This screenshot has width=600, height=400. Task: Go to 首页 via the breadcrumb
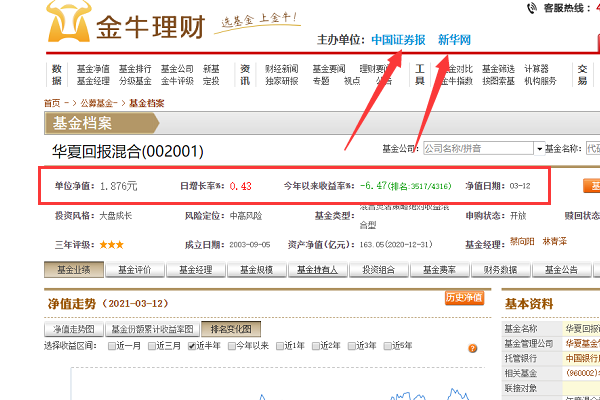[52, 103]
